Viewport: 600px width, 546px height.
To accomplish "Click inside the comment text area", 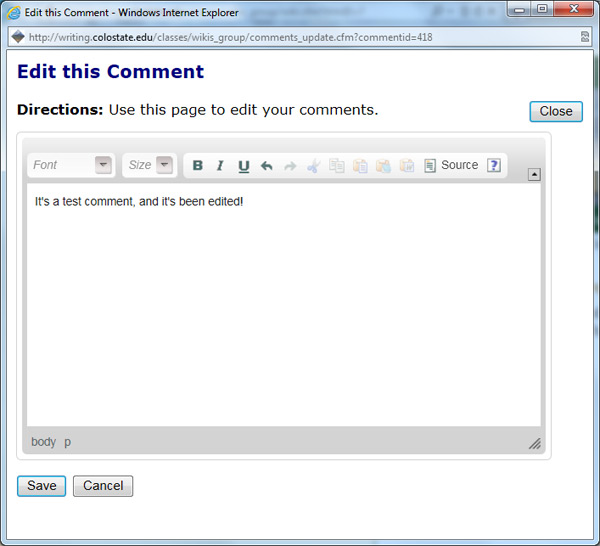I will [x=284, y=305].
